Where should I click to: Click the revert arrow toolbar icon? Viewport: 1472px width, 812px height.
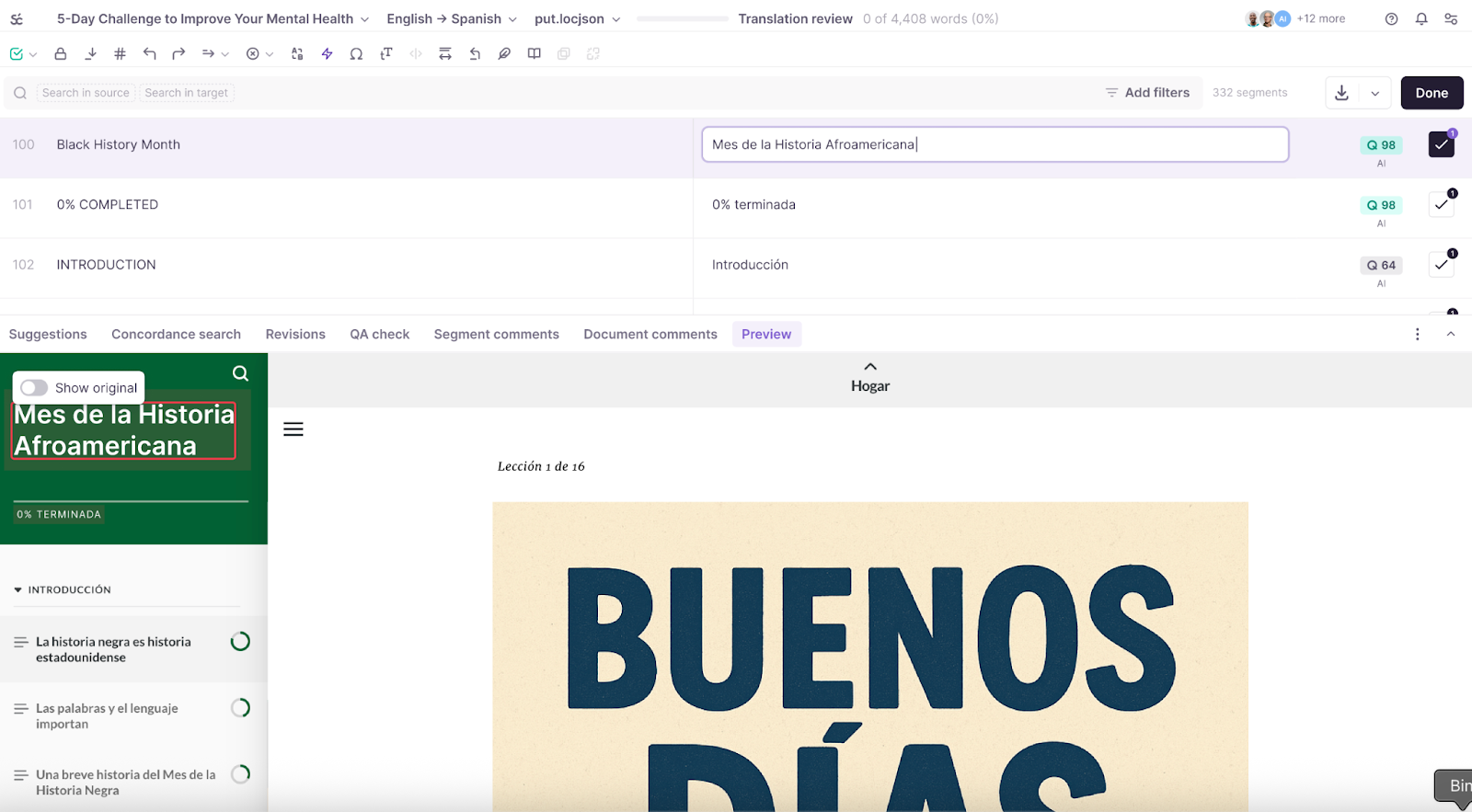475,54
